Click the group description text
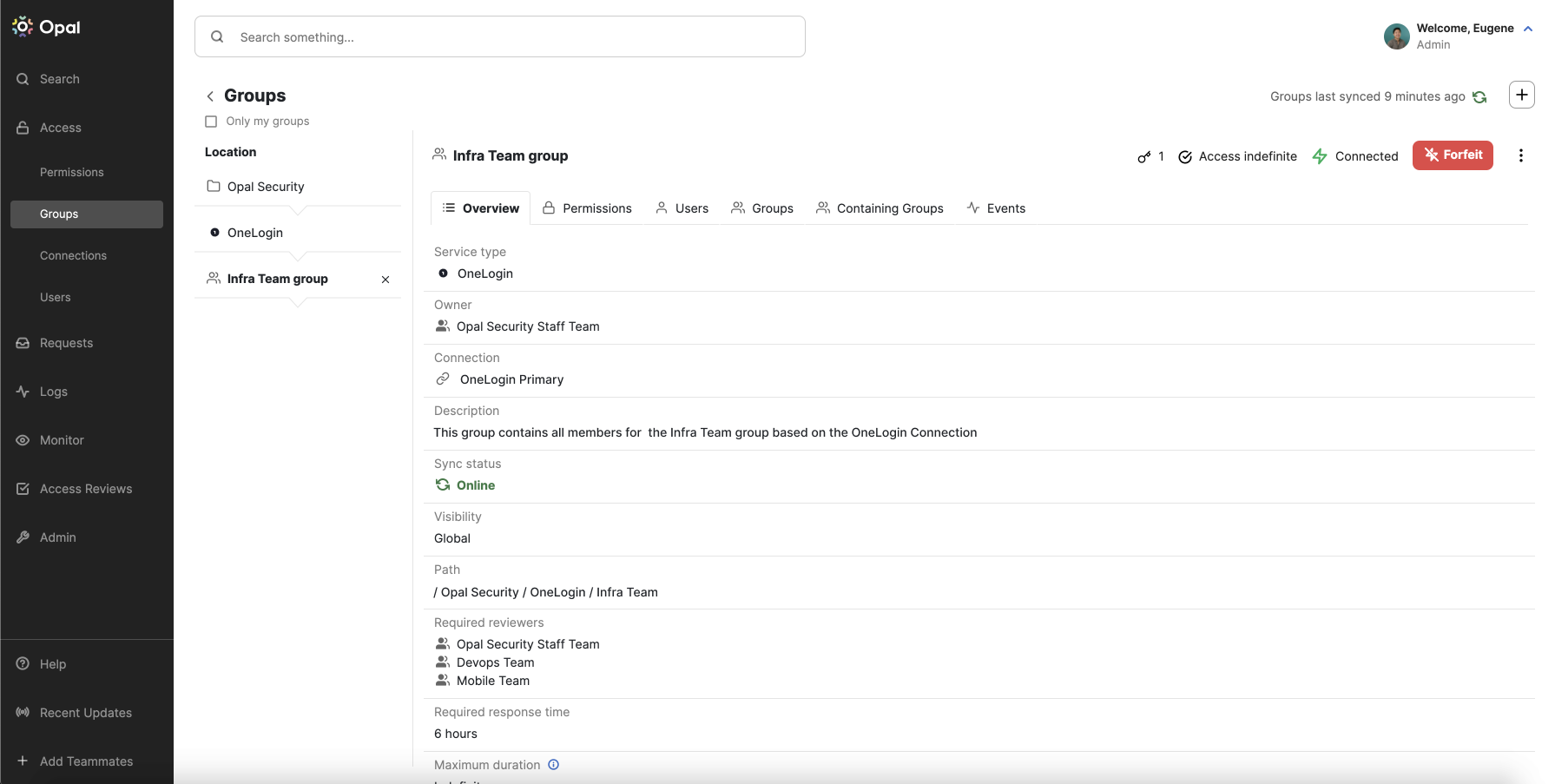Screen dimensions: 1555x784 coord(705,432)
